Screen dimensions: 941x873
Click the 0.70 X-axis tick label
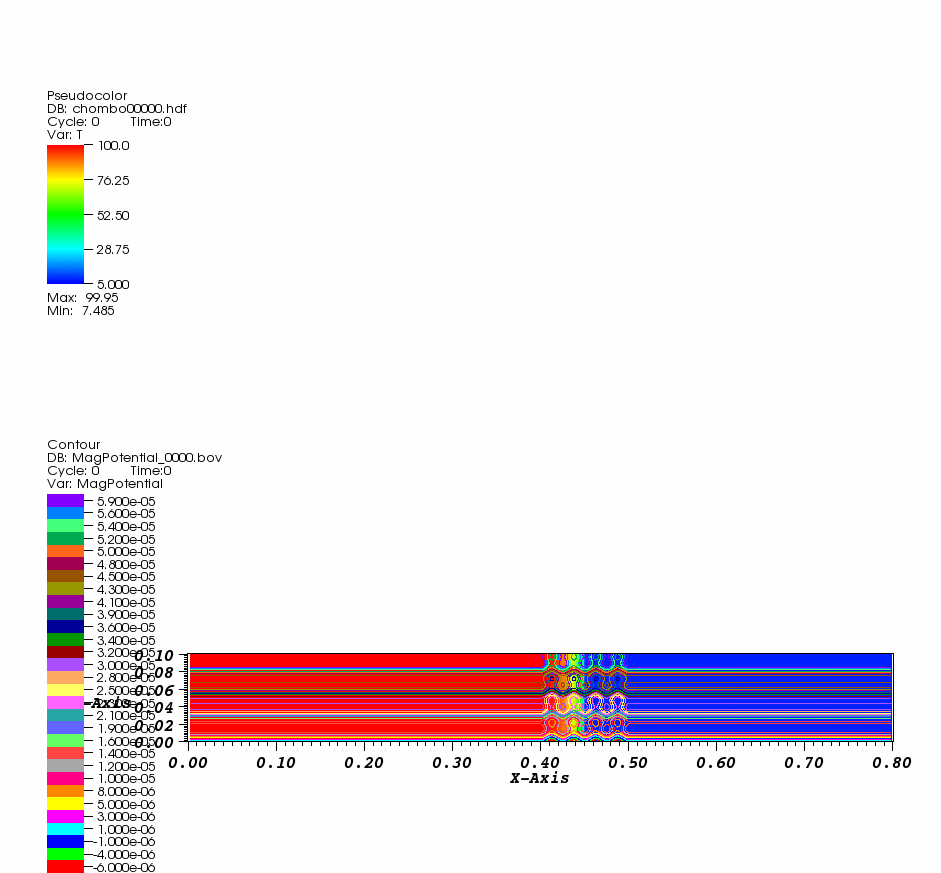[x=804, y=763]
